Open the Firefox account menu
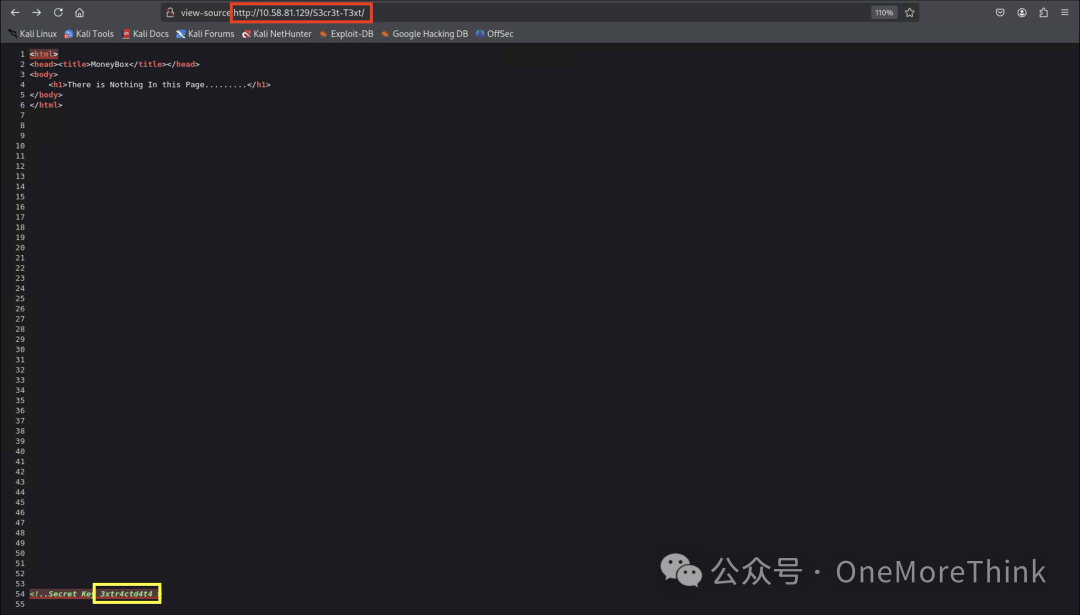Screen dimensions: 1080x615 pyautogui.click(x=1022, y=12)
